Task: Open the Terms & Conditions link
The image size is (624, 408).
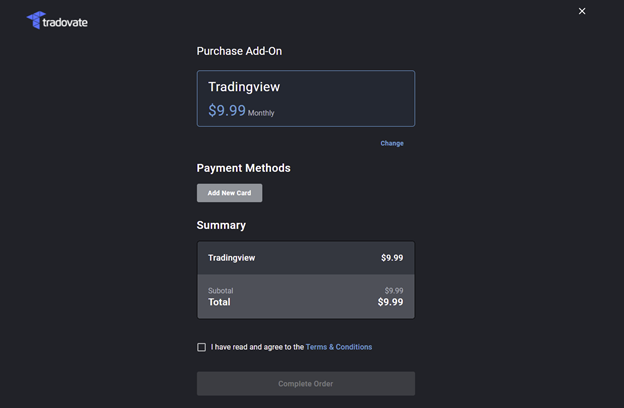Action: pos(339,347)
